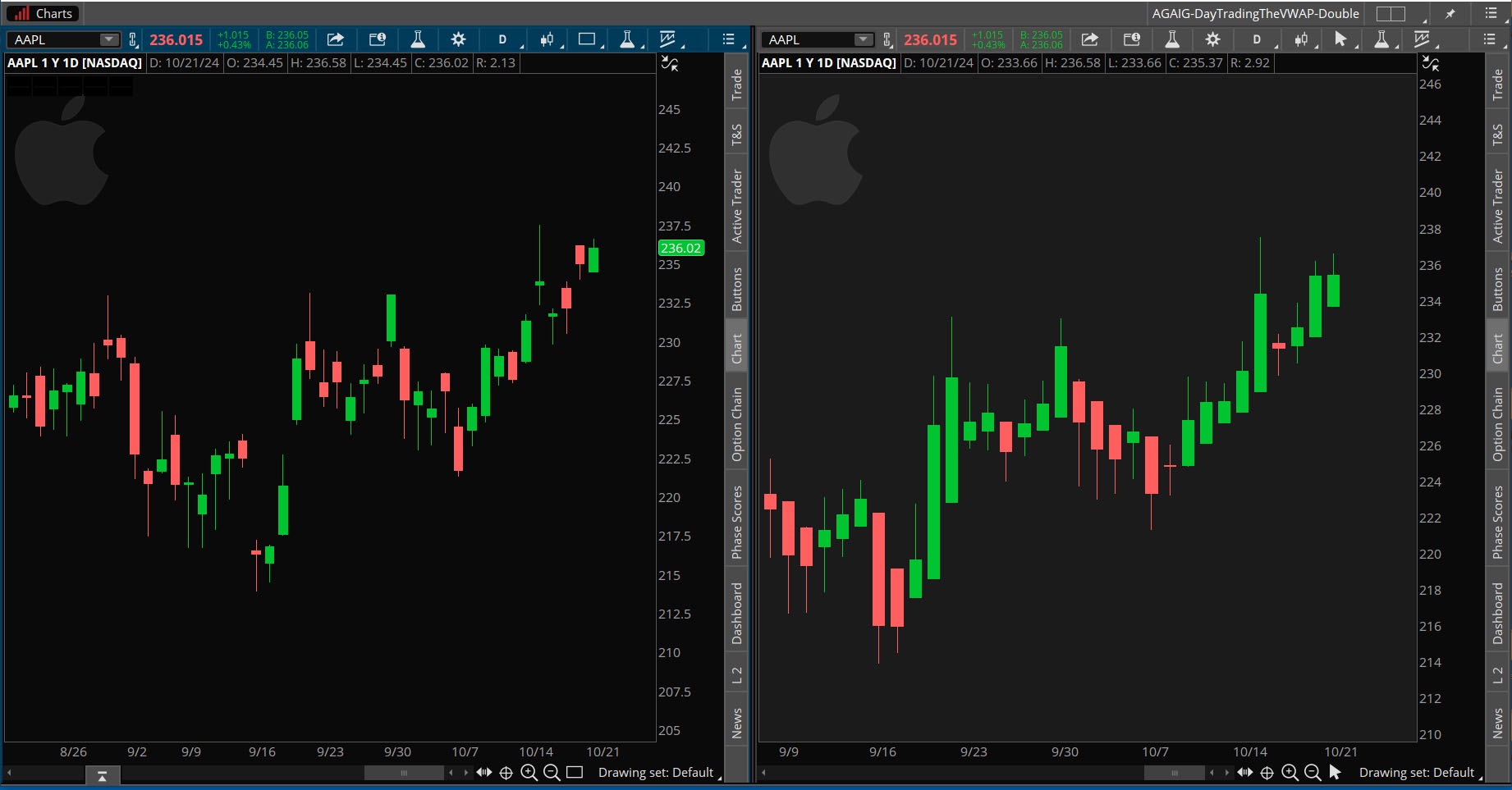Open D timeframe selector in left chart
The height and width of the screenshot is (790, 1512).
[x=502, y=39]
